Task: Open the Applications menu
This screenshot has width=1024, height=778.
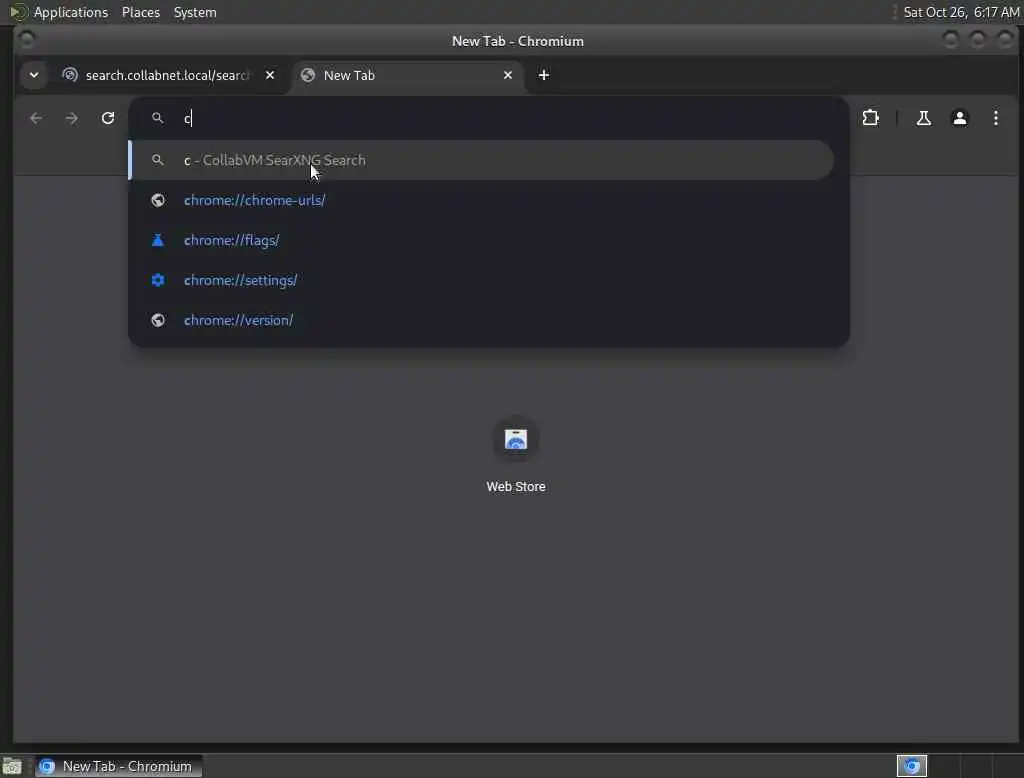Action: pyautogui.click(x=71, y=12)
